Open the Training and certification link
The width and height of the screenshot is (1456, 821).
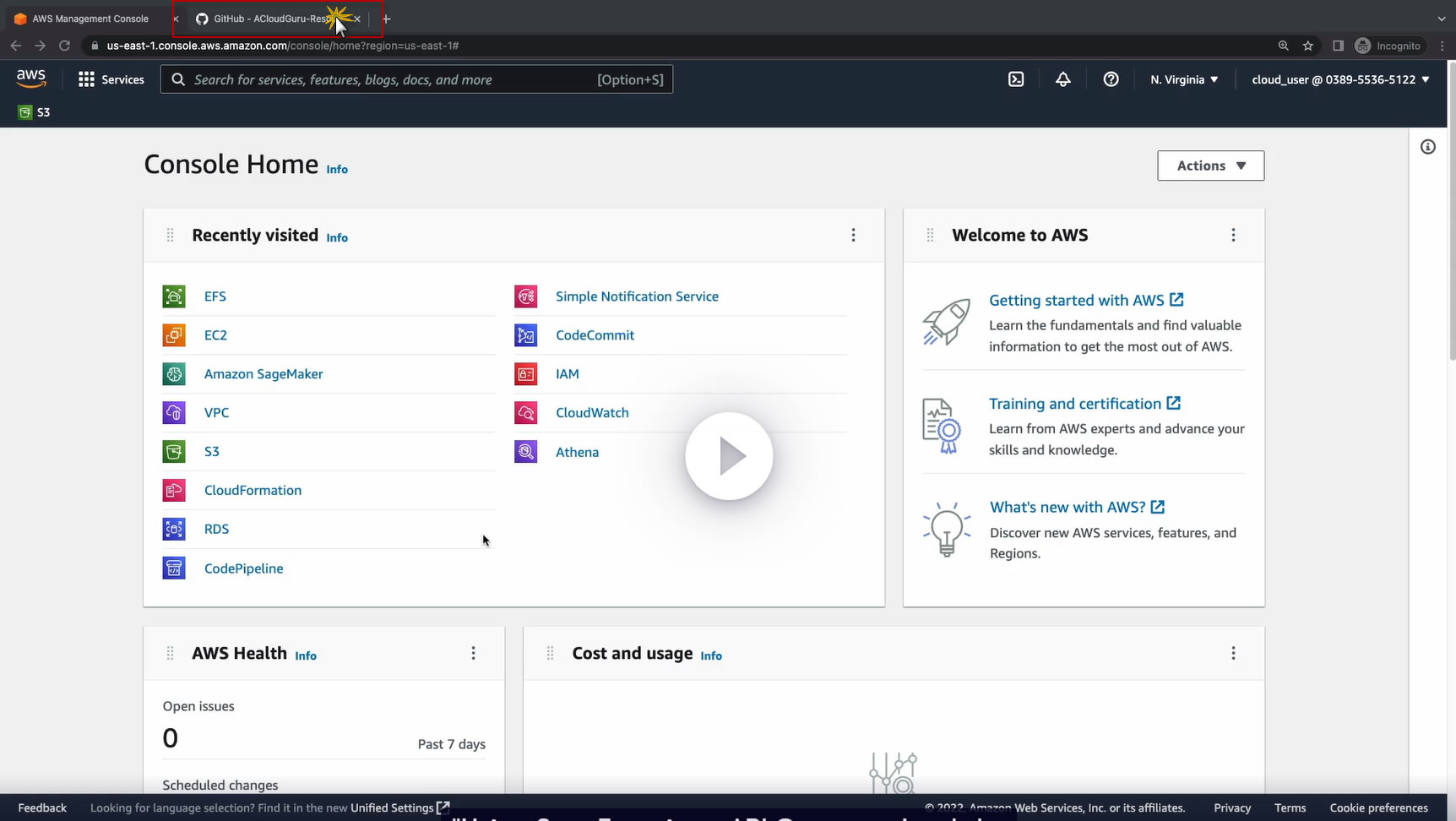[1084, 404]
